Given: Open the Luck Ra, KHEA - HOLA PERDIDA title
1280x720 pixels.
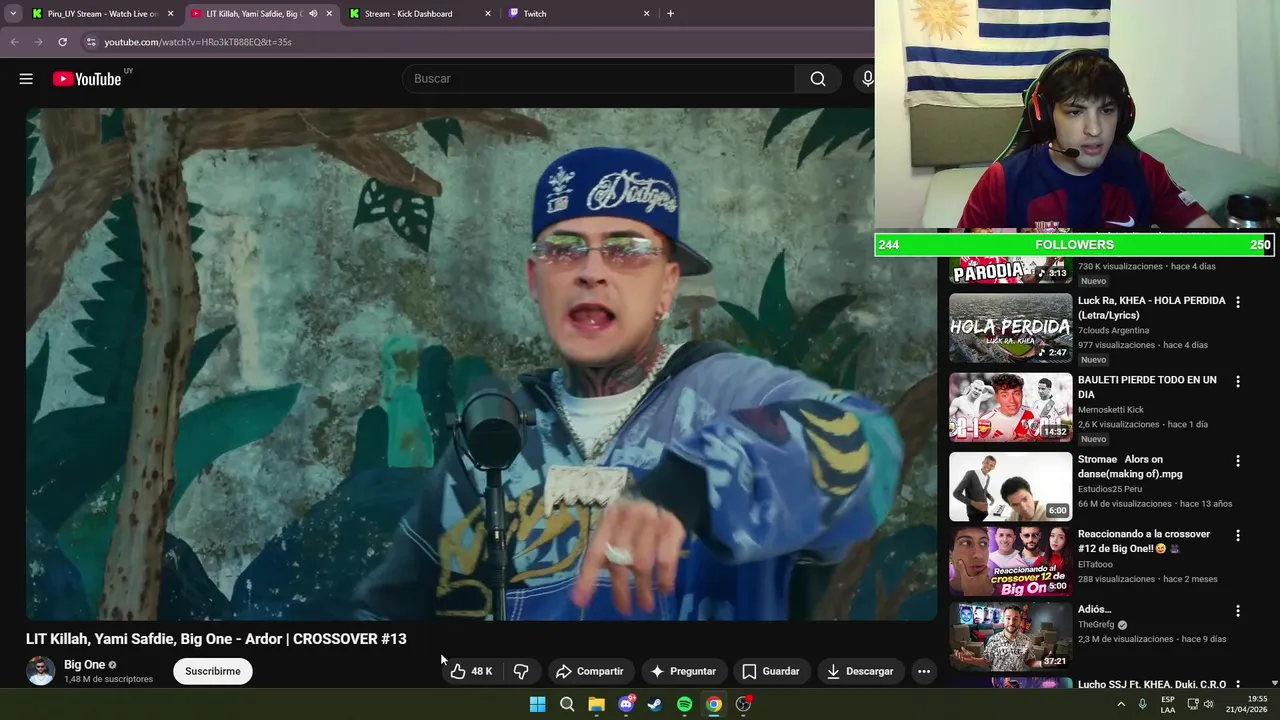Looking at the screenshot, I should pyautogui.click(x=1151, y=308).
